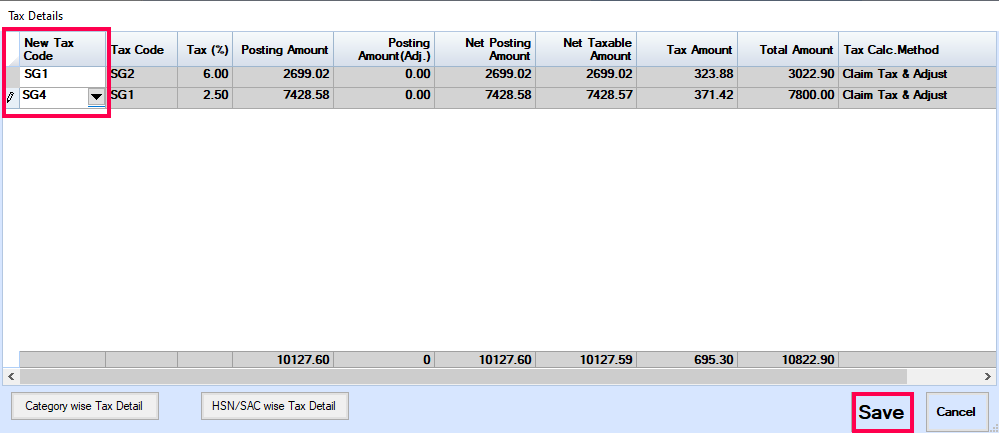Select the 2699.02 Net Taxable Amount cell
999x433 pixels.
586,75
